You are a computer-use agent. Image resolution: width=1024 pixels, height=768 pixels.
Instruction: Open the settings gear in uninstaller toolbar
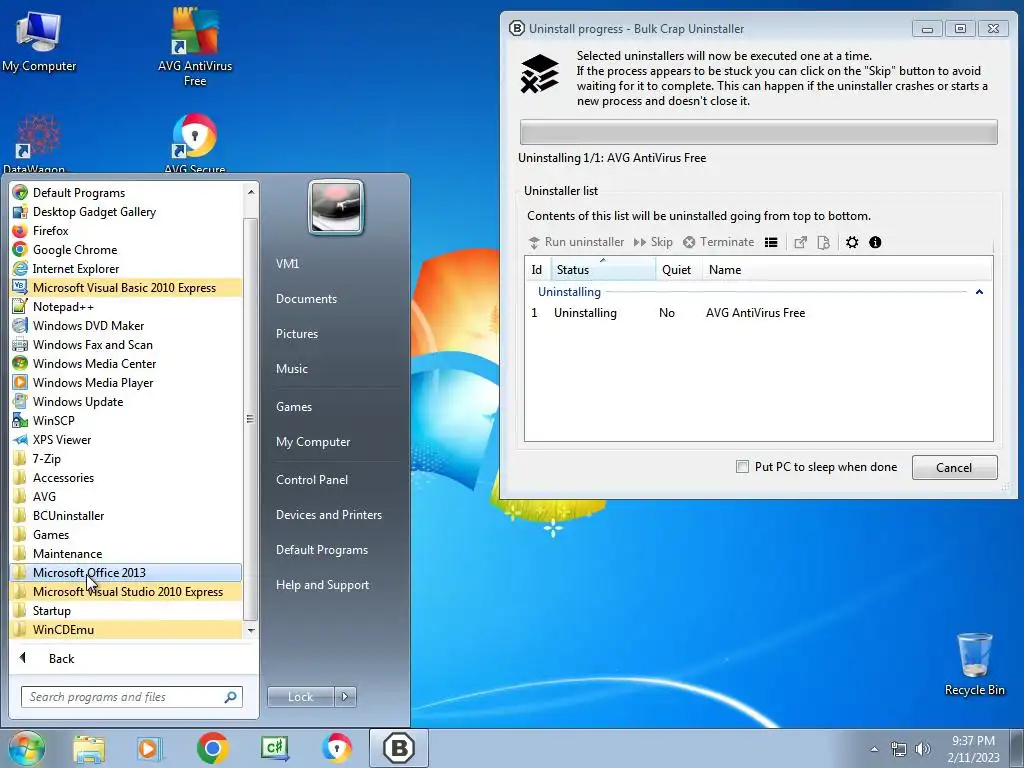852,242
